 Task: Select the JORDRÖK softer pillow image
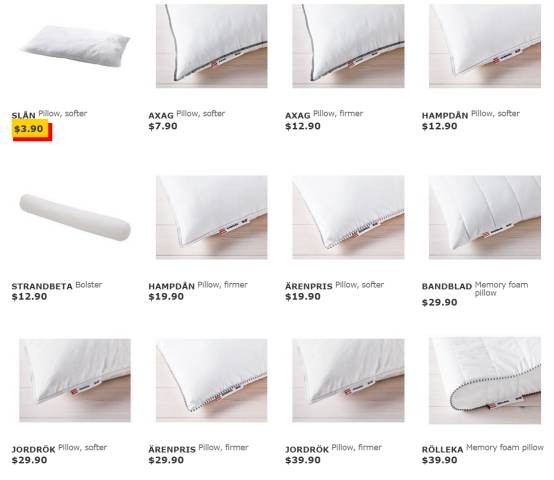pyautogui.click(x=75, y=380)
